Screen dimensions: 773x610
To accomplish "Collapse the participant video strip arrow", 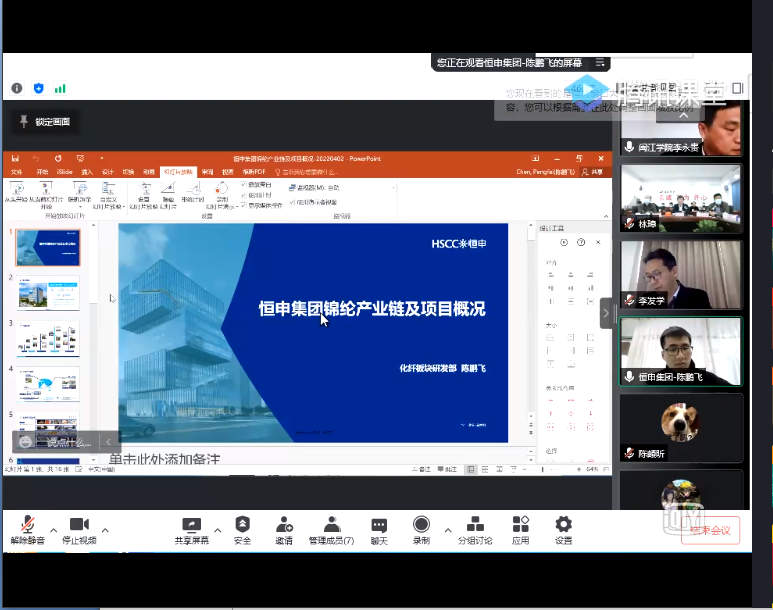I will coord(606,313).
